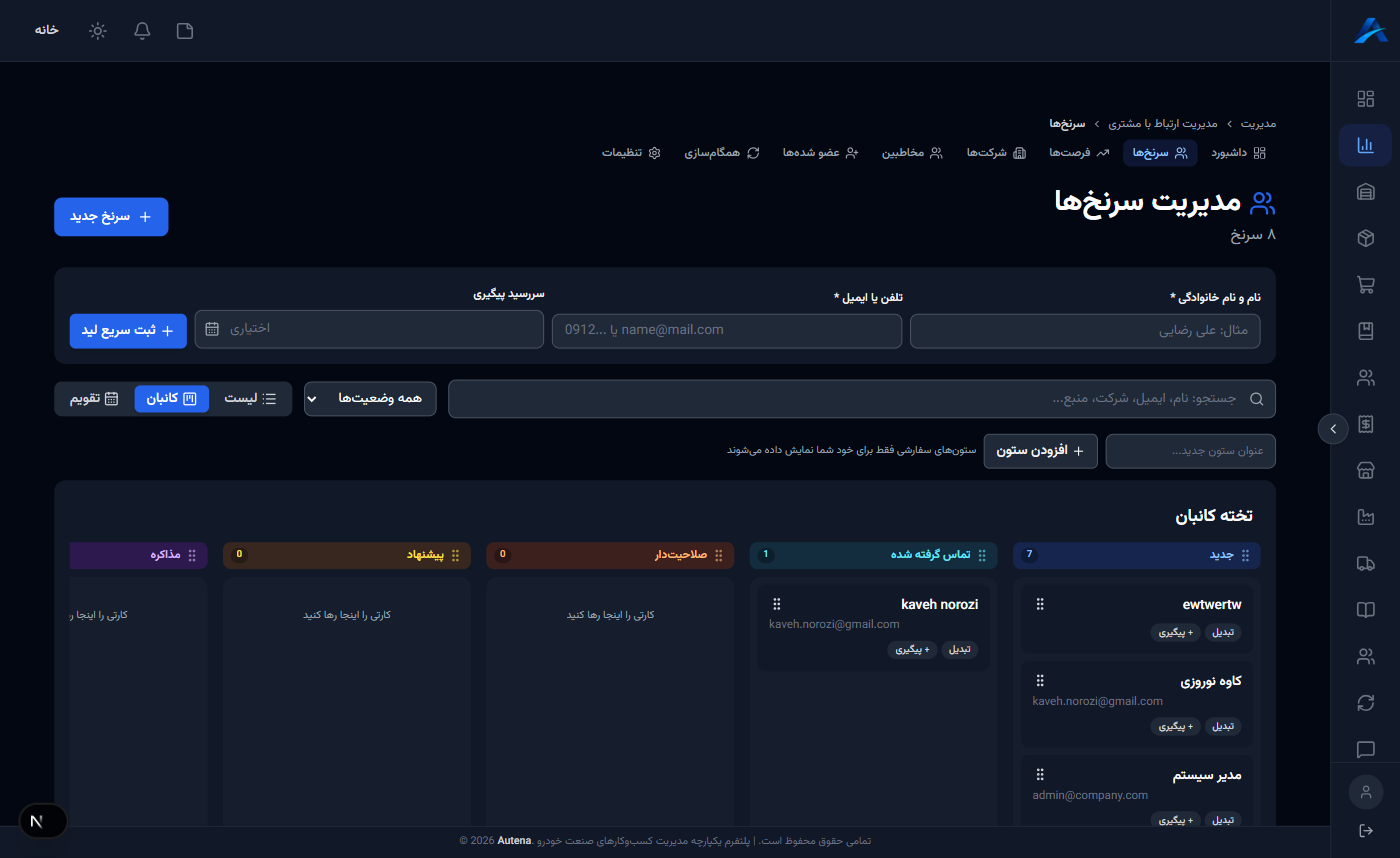Open the همه وضعیت‌ها status dropdown
The width and height of the screenshot is (1400, 858).
pyautogui.click(x=370, y=398)
